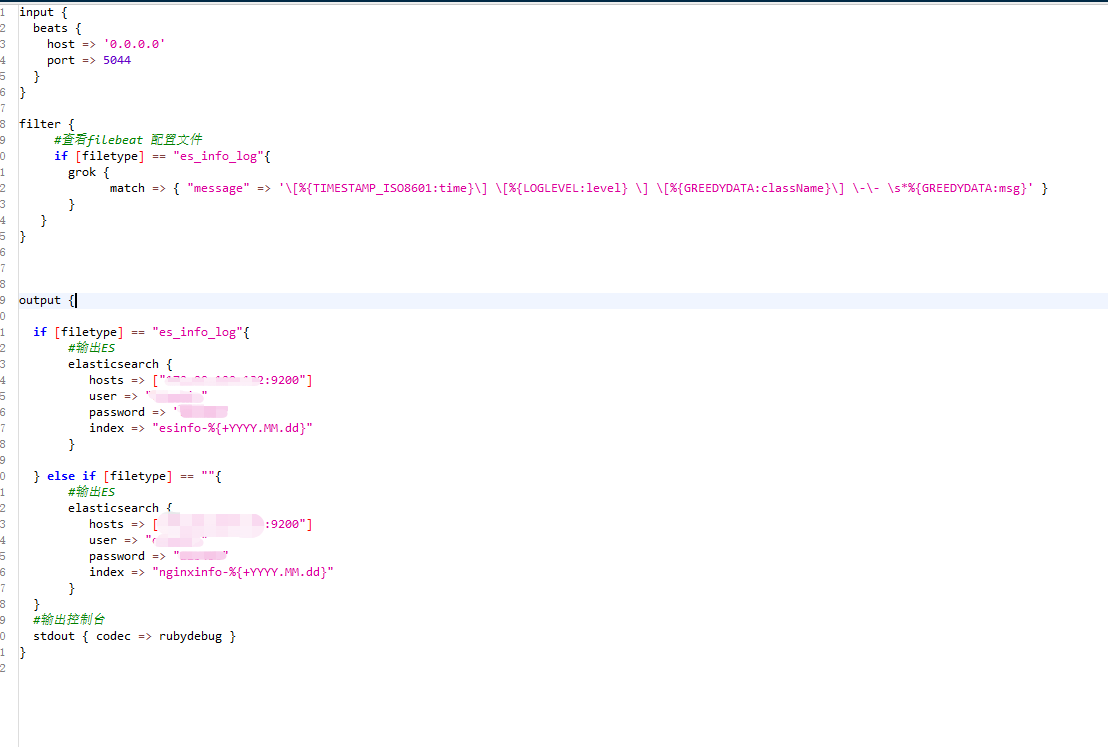Click the "esinfo-%{+YYYY.MM.dd}" index value
Screen dimensions: 1108x747
[x=232, y=428]
